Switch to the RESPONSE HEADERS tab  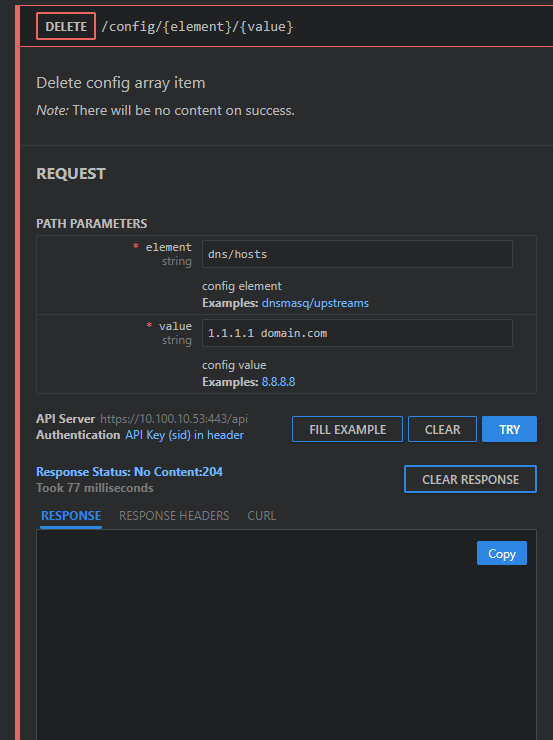[174, 516]
